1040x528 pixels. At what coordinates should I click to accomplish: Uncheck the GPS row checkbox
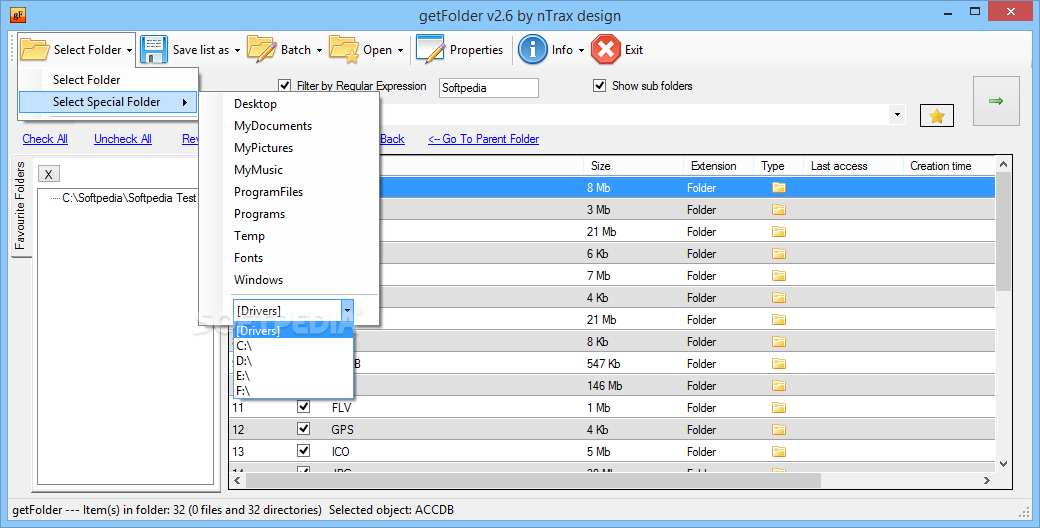304,429
